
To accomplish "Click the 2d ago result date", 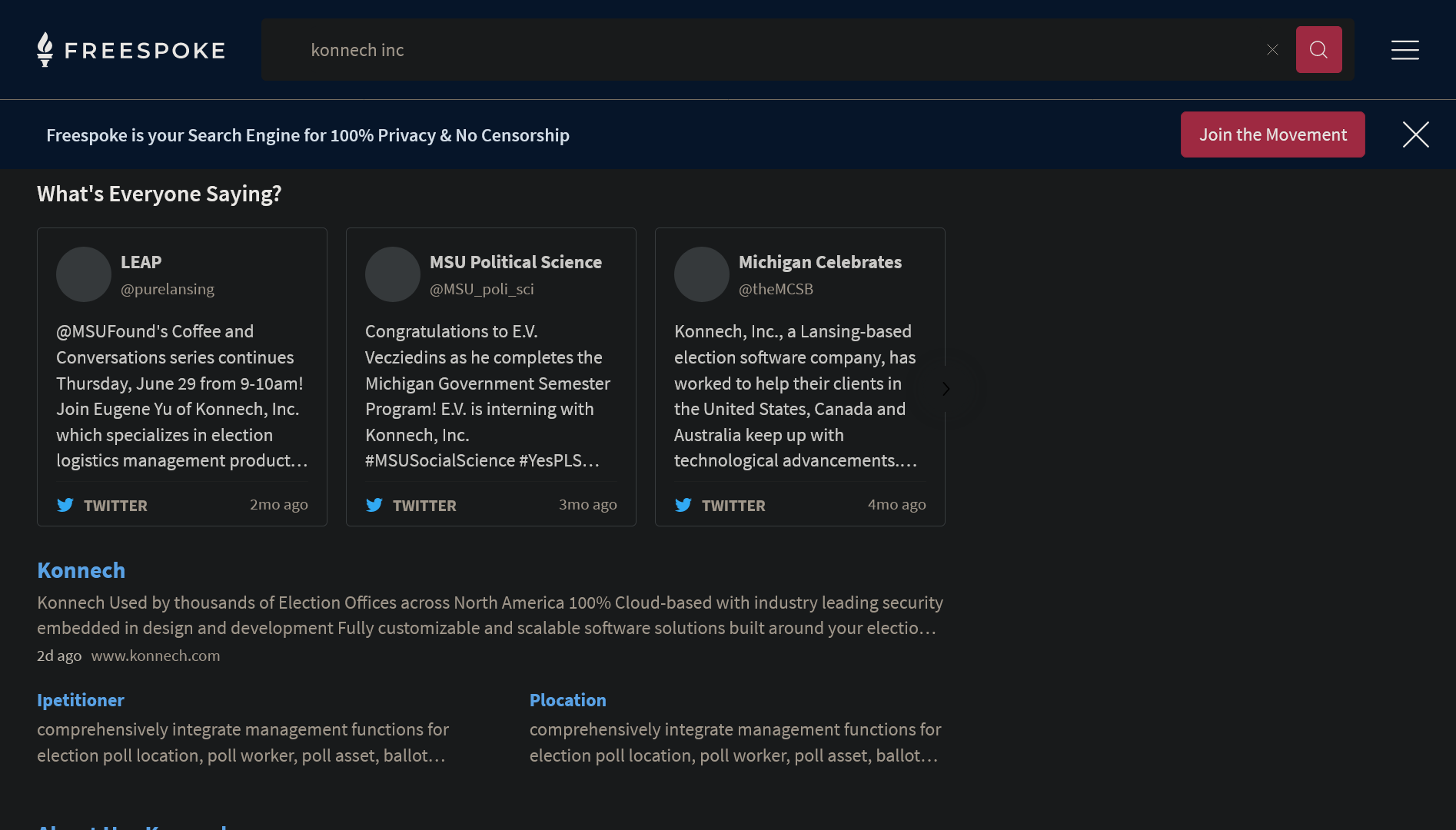I will pyautogui.click(x=59, y=656).
